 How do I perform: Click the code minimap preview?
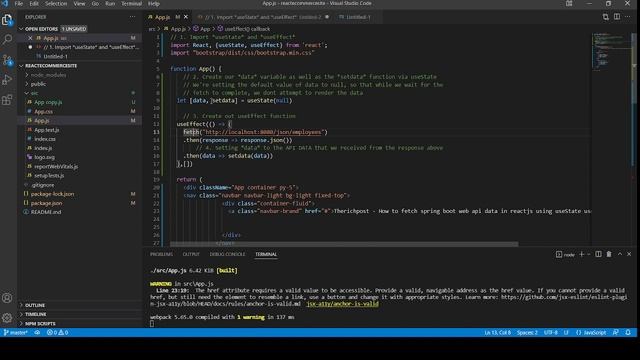point(610,52)
